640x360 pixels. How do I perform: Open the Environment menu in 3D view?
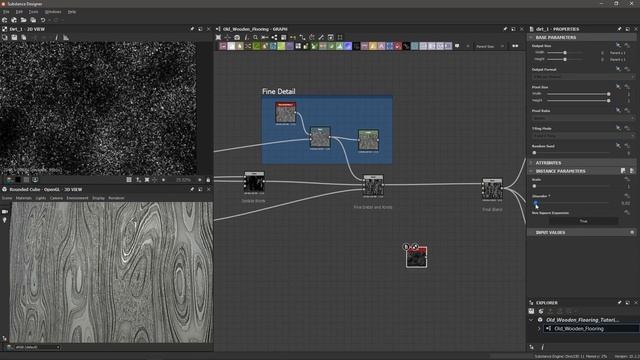(77, 198)
